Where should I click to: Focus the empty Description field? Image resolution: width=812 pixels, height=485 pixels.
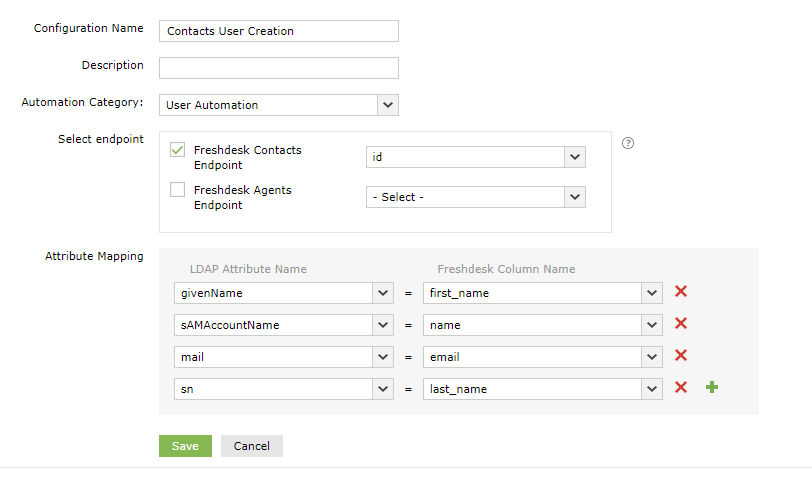tap(278, 67)
